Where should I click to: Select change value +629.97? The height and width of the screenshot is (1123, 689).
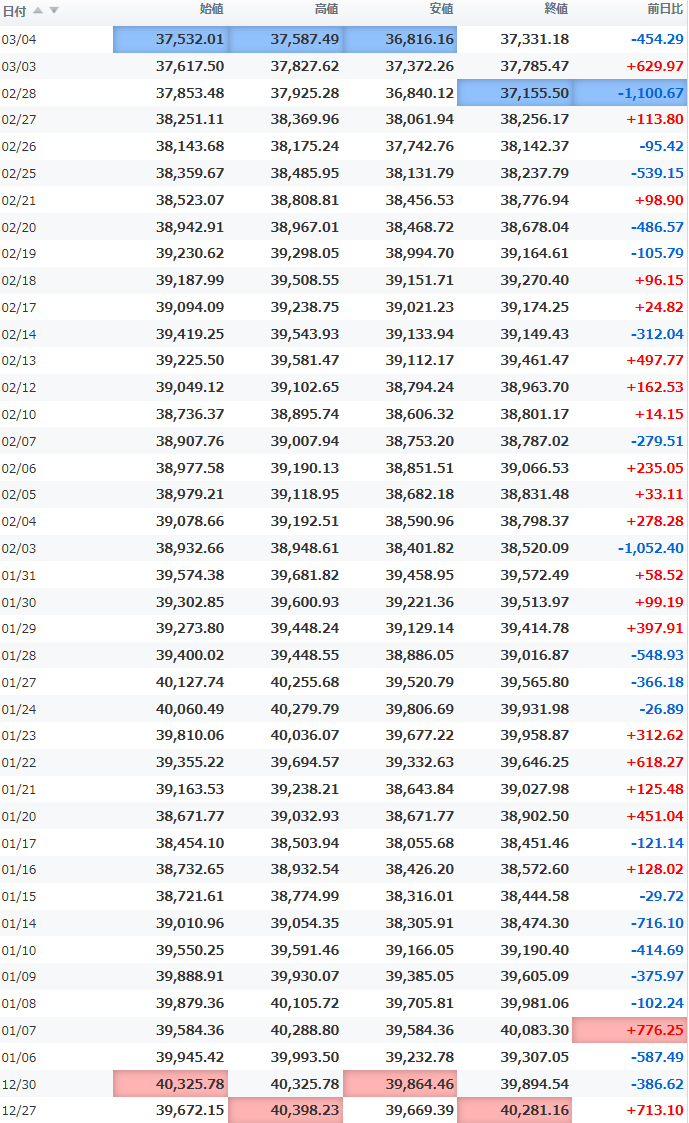(655, 67)
